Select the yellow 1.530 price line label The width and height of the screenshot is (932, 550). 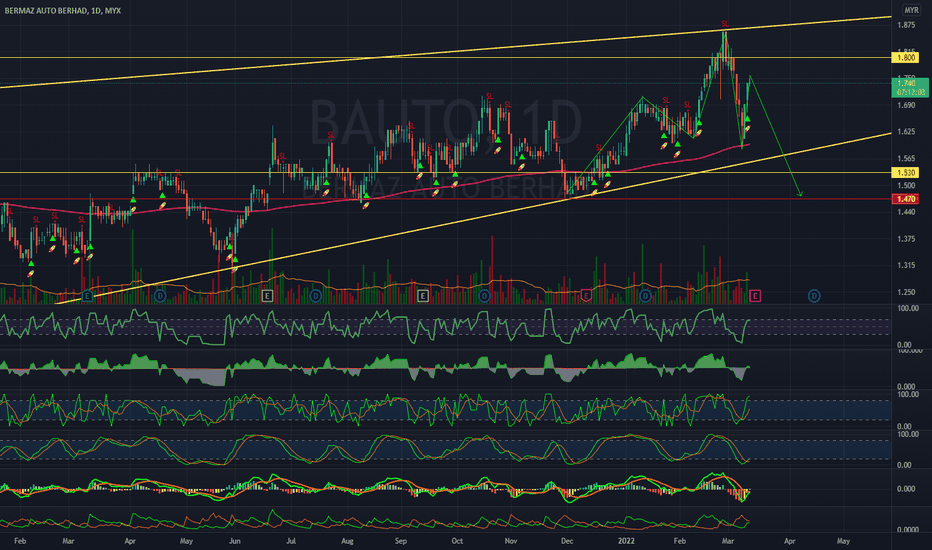[x=906, y=172]
